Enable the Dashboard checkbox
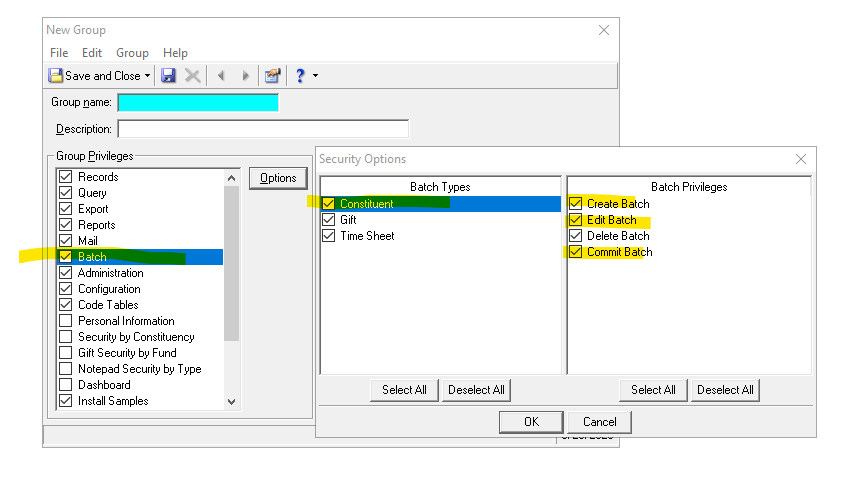This screenshot has height=482, width=844. 66,385
